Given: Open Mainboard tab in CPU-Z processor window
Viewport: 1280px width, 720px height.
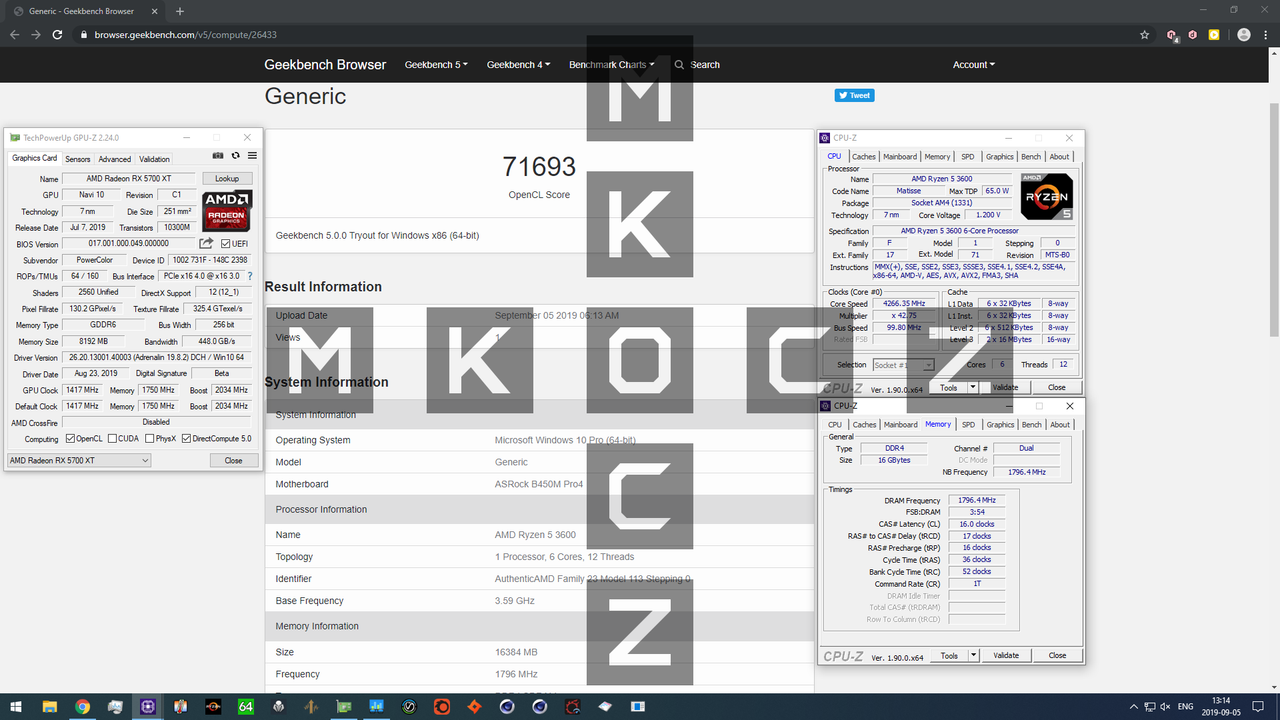Looking at the screenshot, I should [x=900, y=156].
